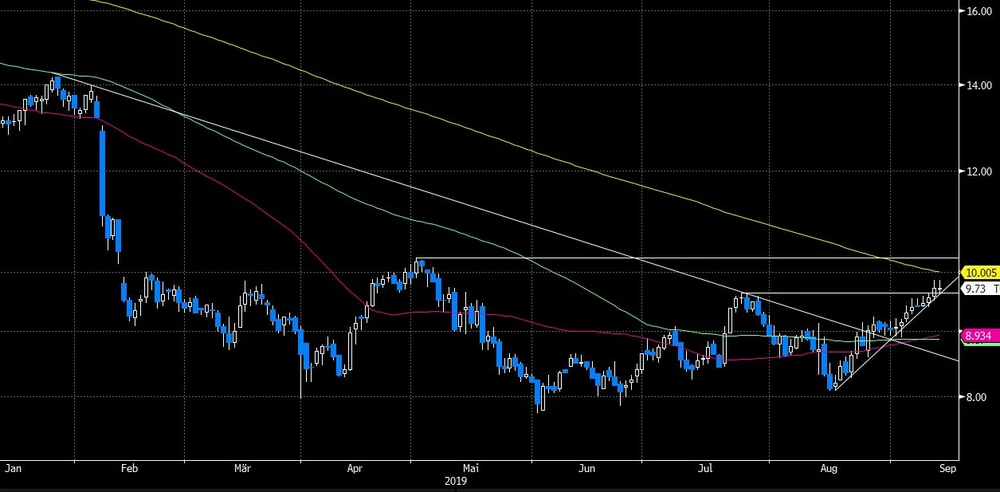Select the yellow 10.005 price tag
Image resolution: width=1000 pixels, height=492 pixels.
pyautogui.click(x=981, y=272)
